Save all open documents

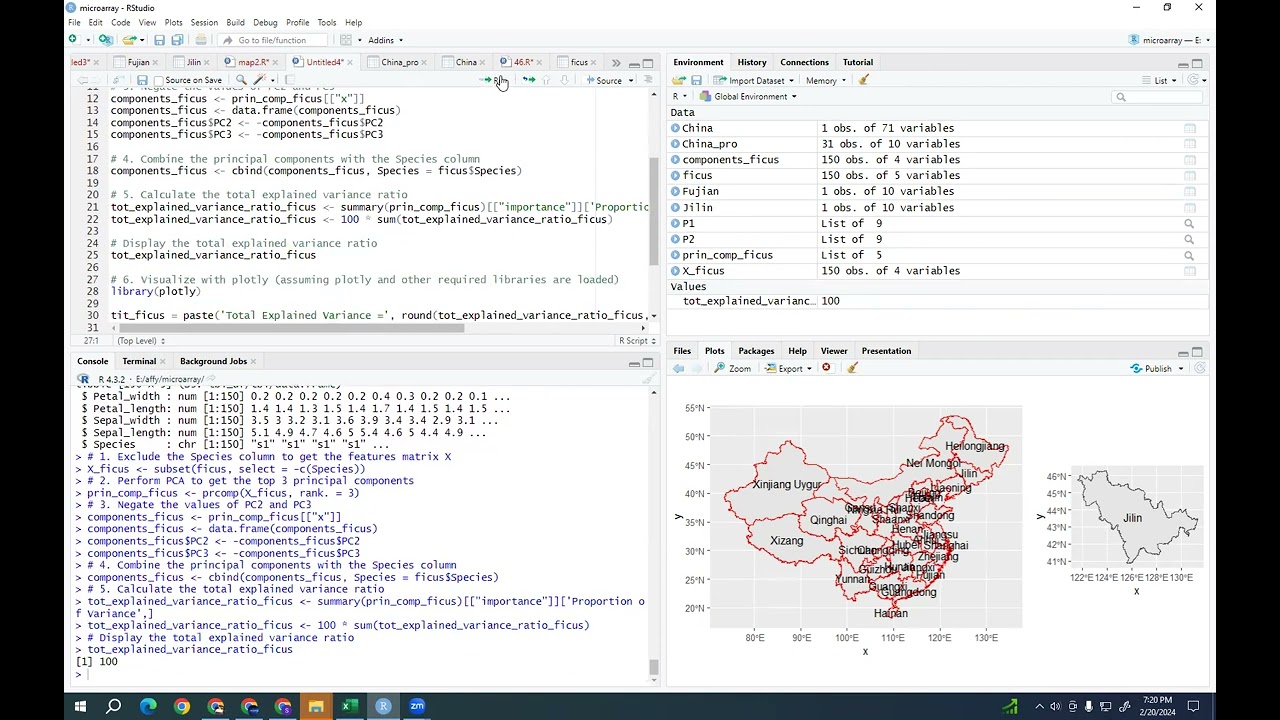click(x=177, y=40)
